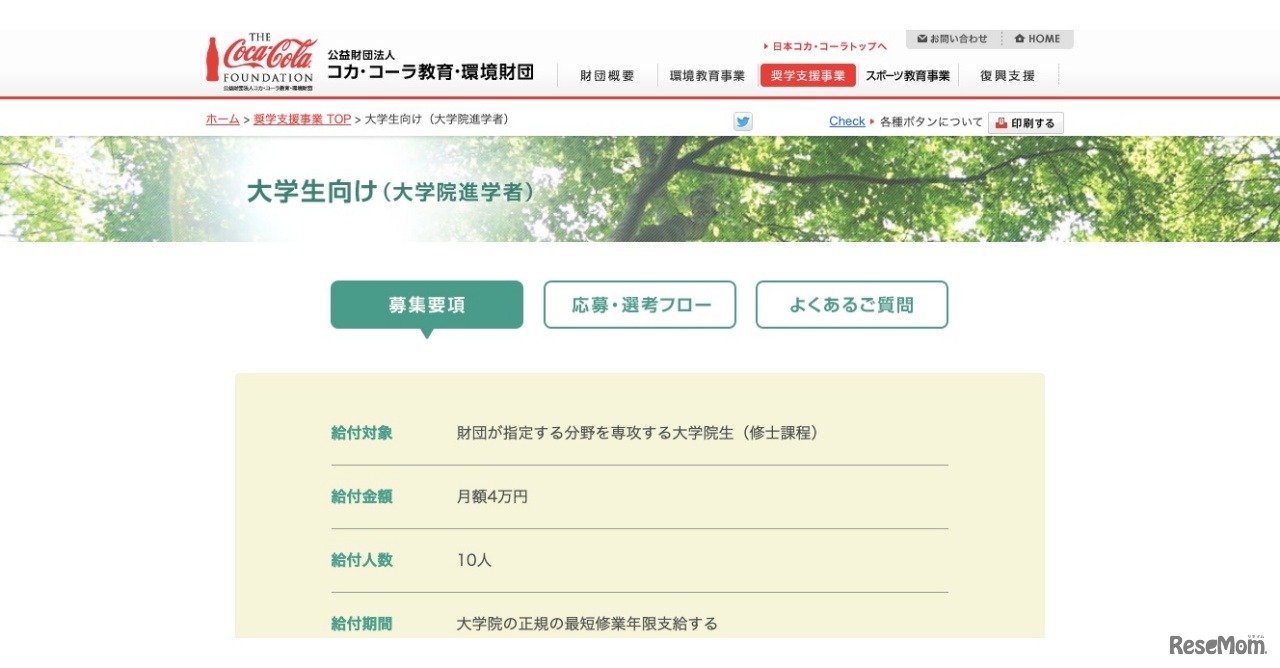
Task: Click the Twitter bird share icon
Action: tap(742, 121)
